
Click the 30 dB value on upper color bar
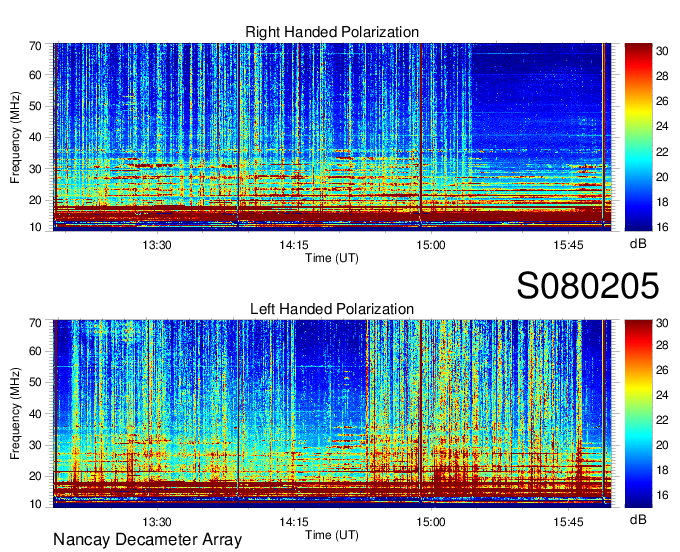click(x=662, y=51)
